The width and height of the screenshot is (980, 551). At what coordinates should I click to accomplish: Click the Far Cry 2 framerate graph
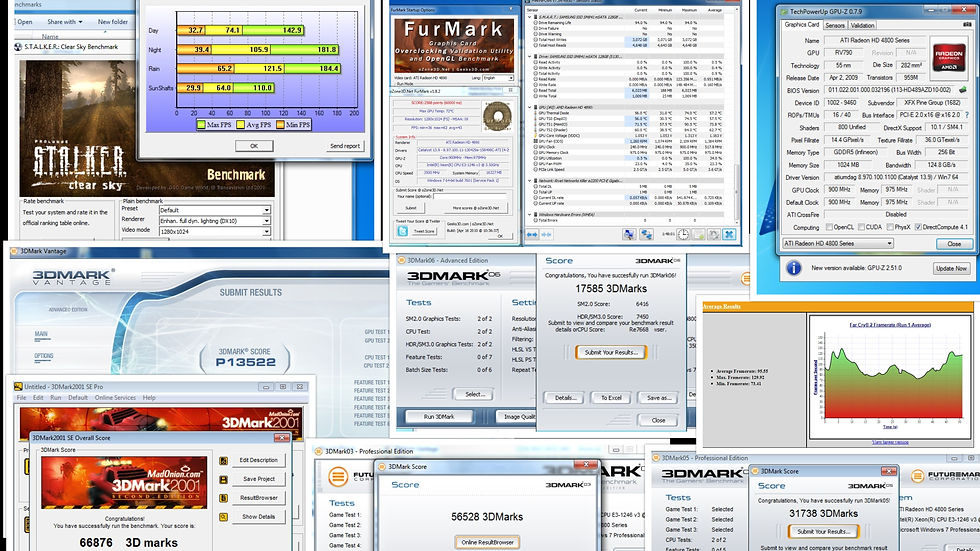tap(890, 378)
